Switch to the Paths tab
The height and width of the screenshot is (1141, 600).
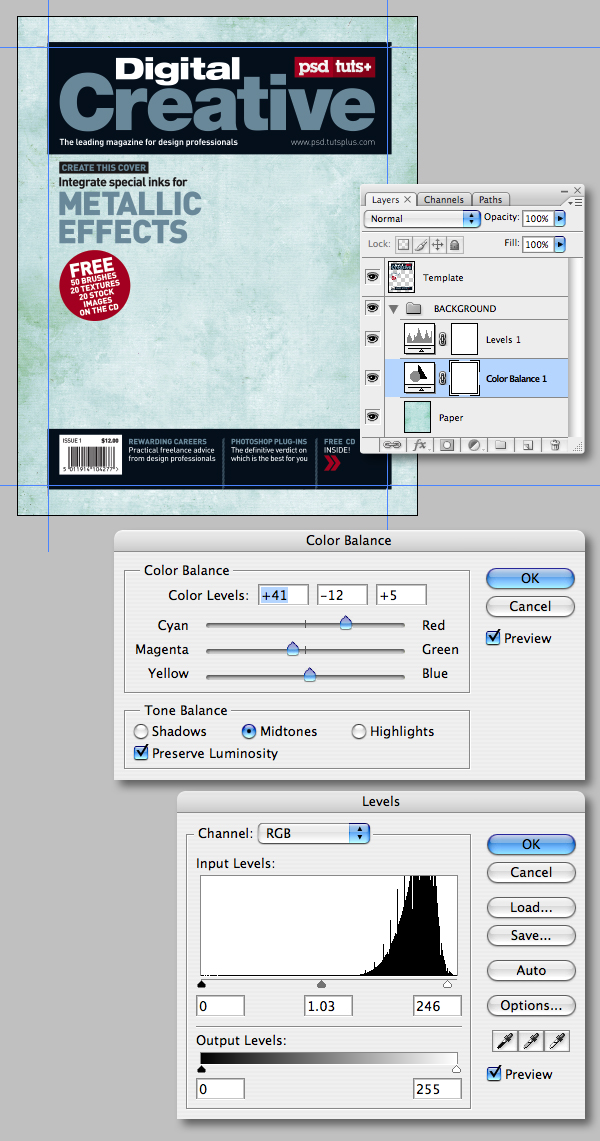(490, 199)
